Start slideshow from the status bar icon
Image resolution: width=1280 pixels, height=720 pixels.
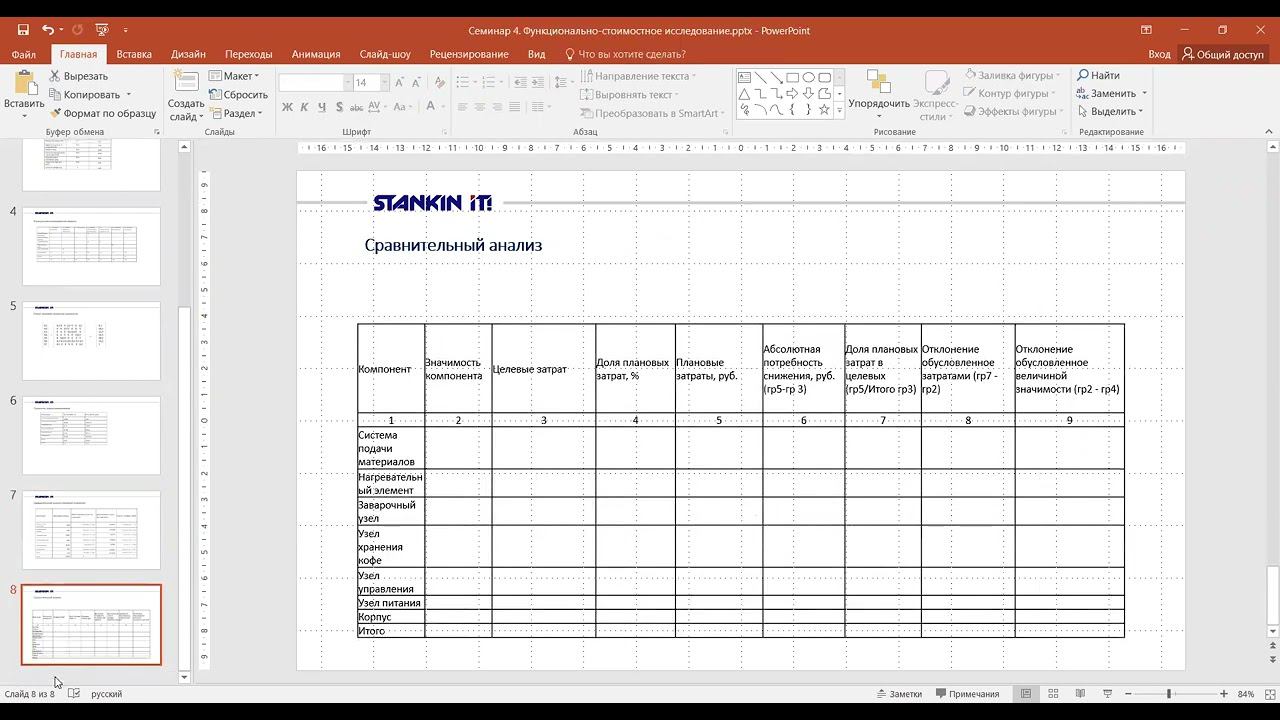1107,694
